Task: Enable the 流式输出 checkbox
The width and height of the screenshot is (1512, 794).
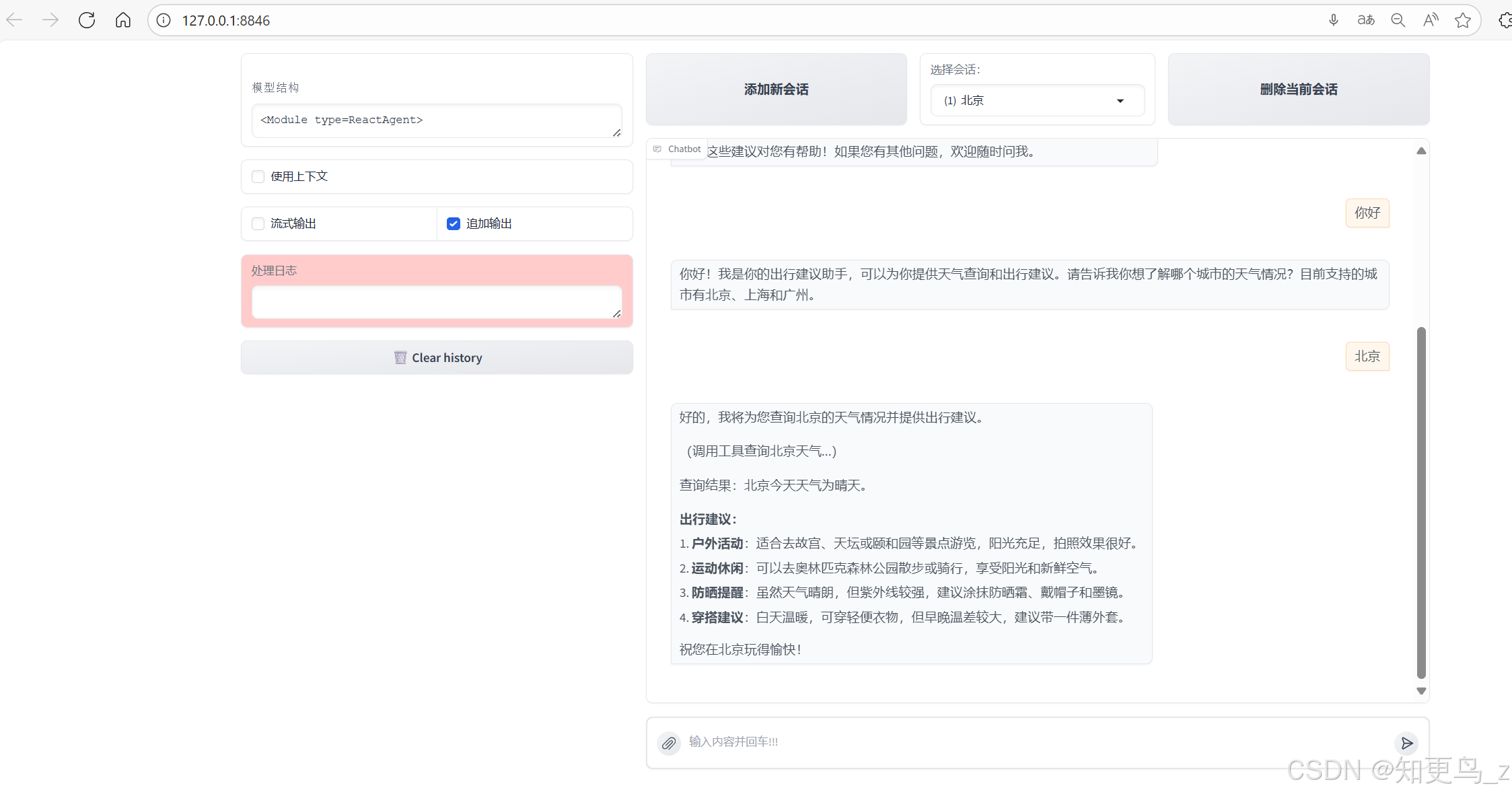Action: point(258,223)
